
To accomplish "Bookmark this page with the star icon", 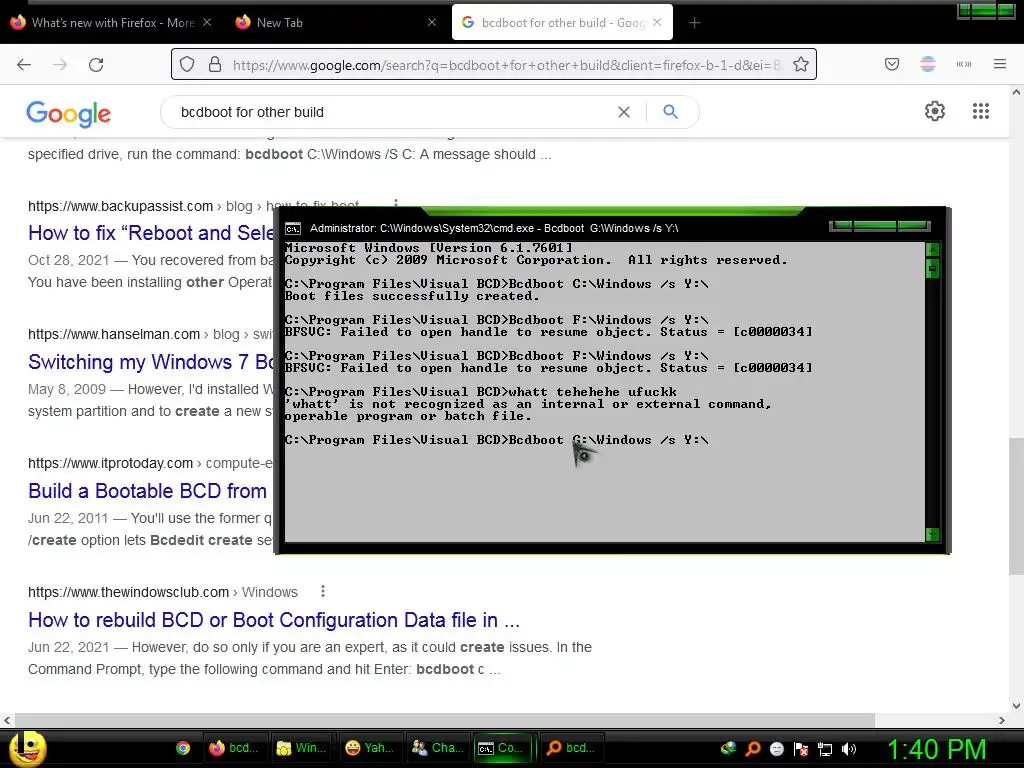I will point(801,64).
